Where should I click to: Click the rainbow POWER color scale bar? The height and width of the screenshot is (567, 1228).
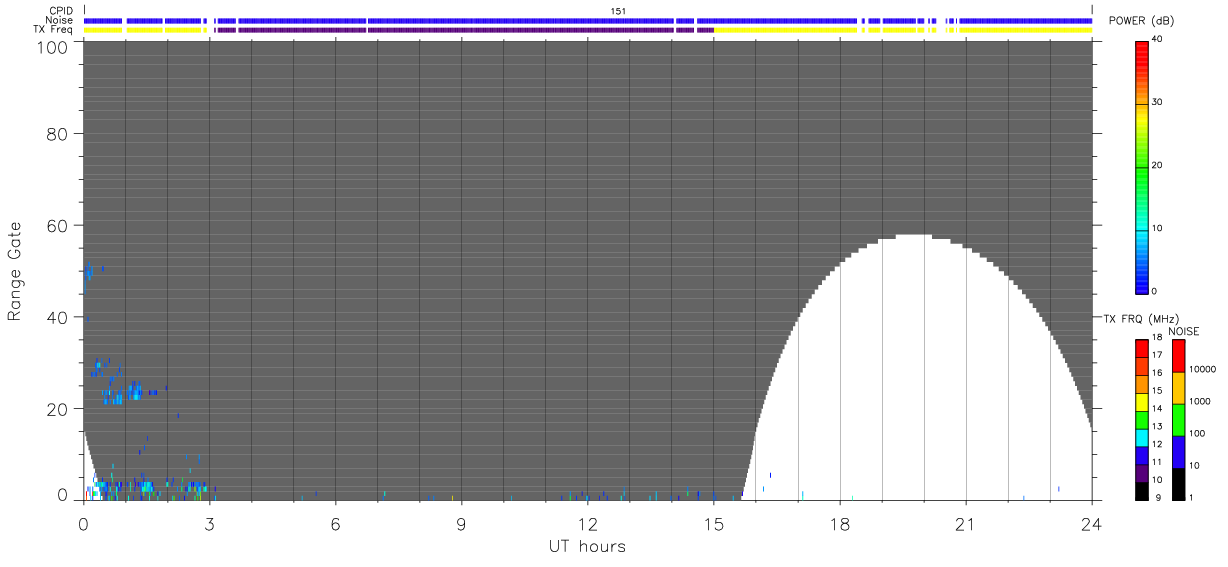coord(1141,166)
